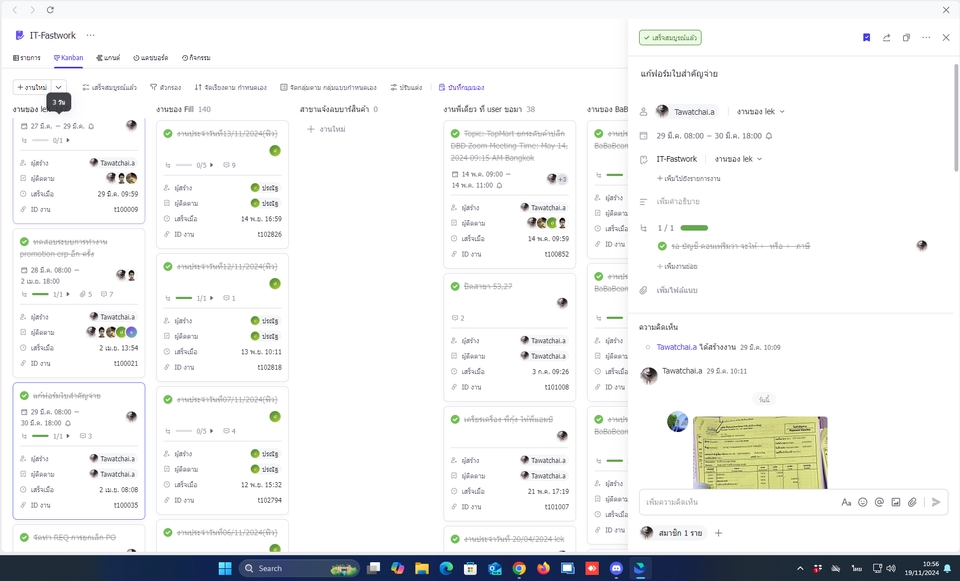Open text formatting (Aa) in comment box

click(x=846, y=502)
